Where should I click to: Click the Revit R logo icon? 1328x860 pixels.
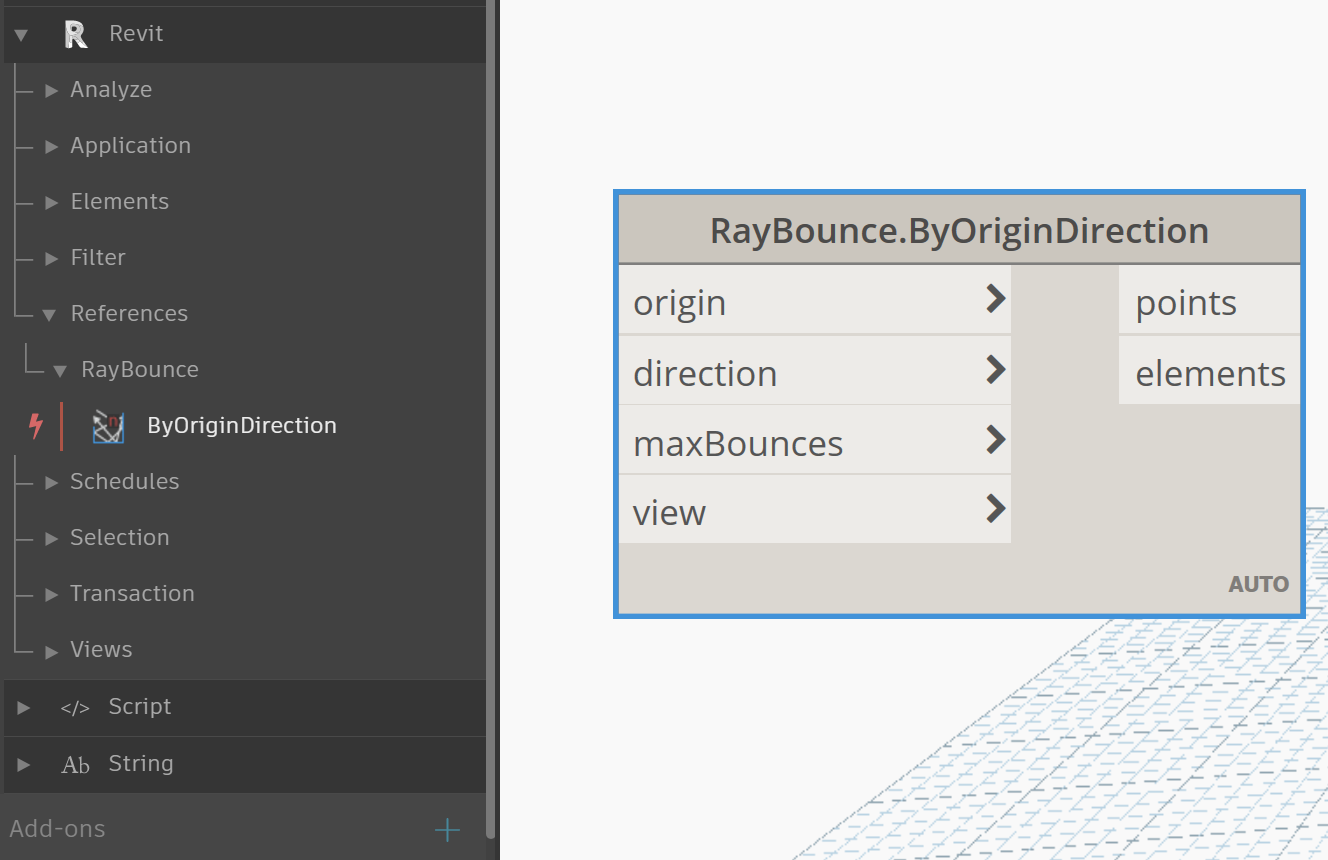pos(74,33)
